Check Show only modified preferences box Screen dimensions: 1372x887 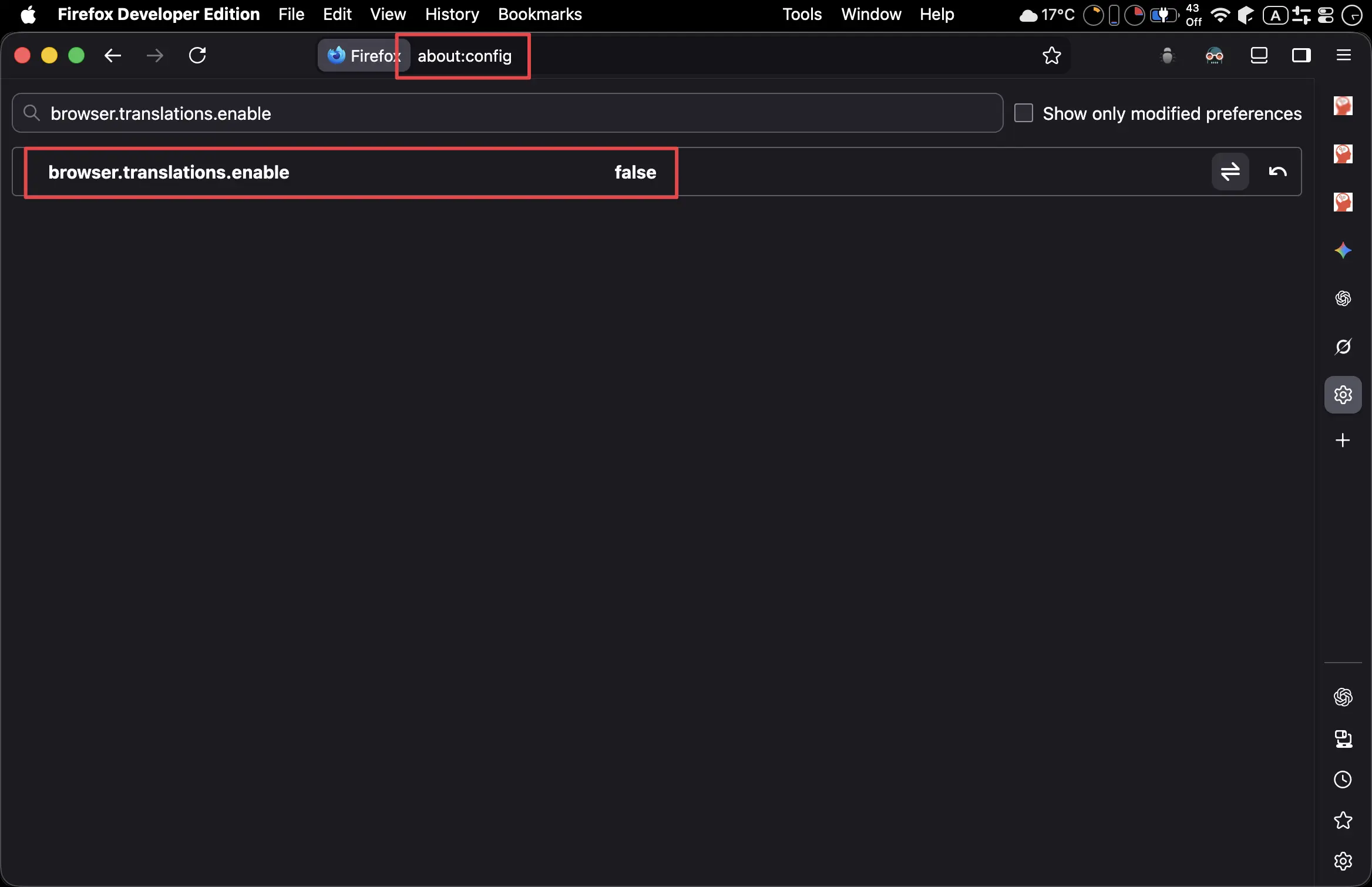[1024, 113]
